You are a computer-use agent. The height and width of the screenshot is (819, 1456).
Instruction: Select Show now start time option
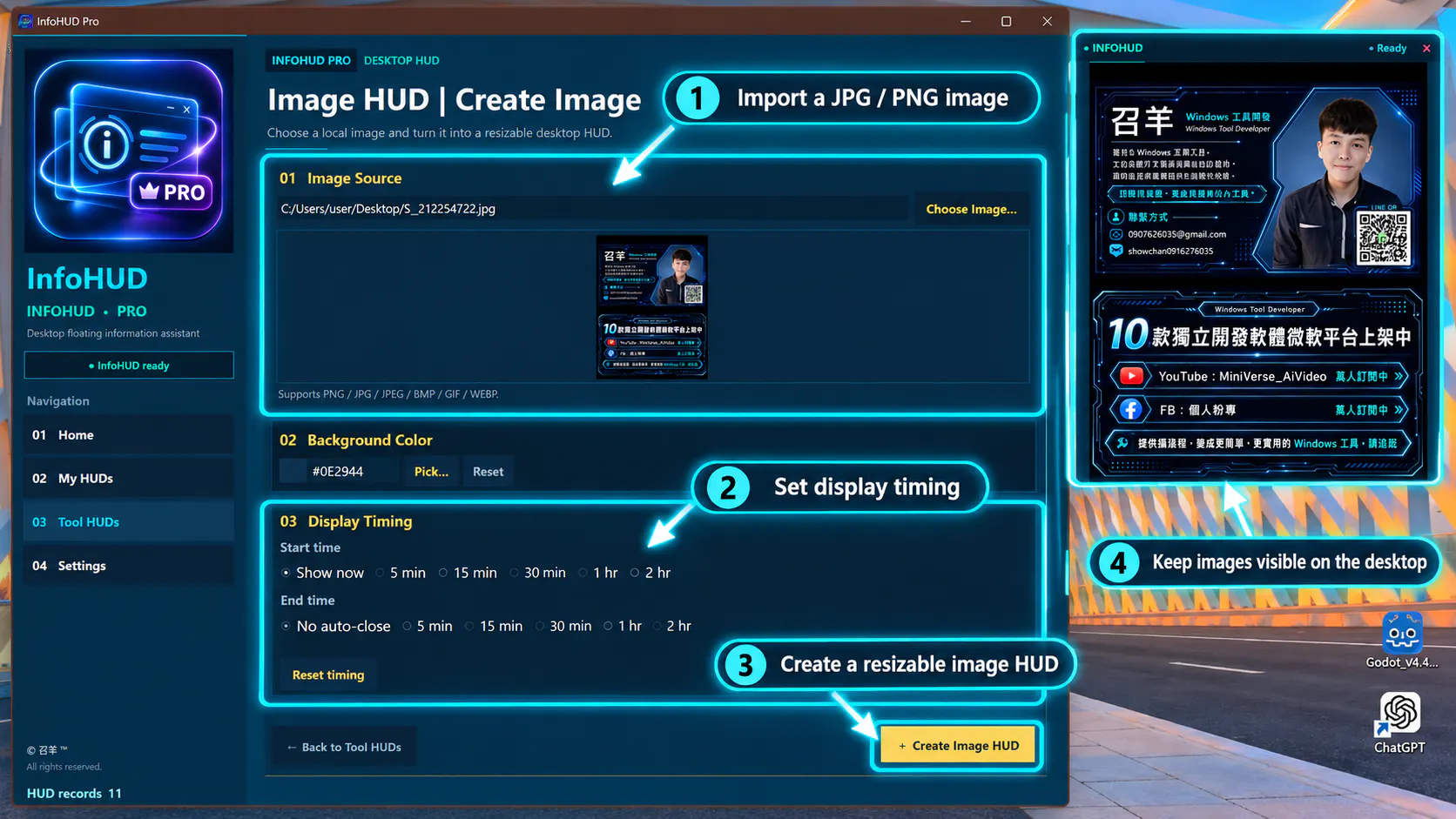pyautogui.click(x=321, y=573)
